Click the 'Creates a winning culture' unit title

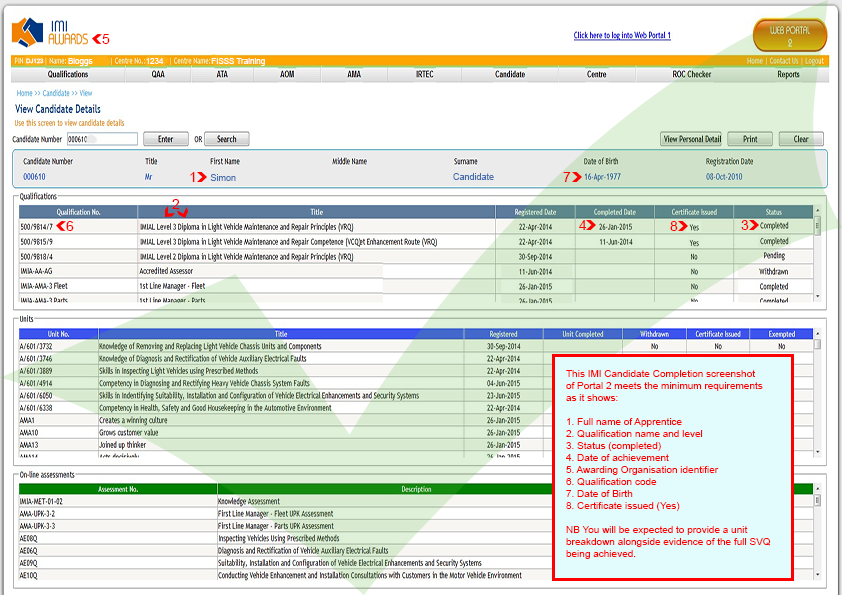tap(133, 420)
